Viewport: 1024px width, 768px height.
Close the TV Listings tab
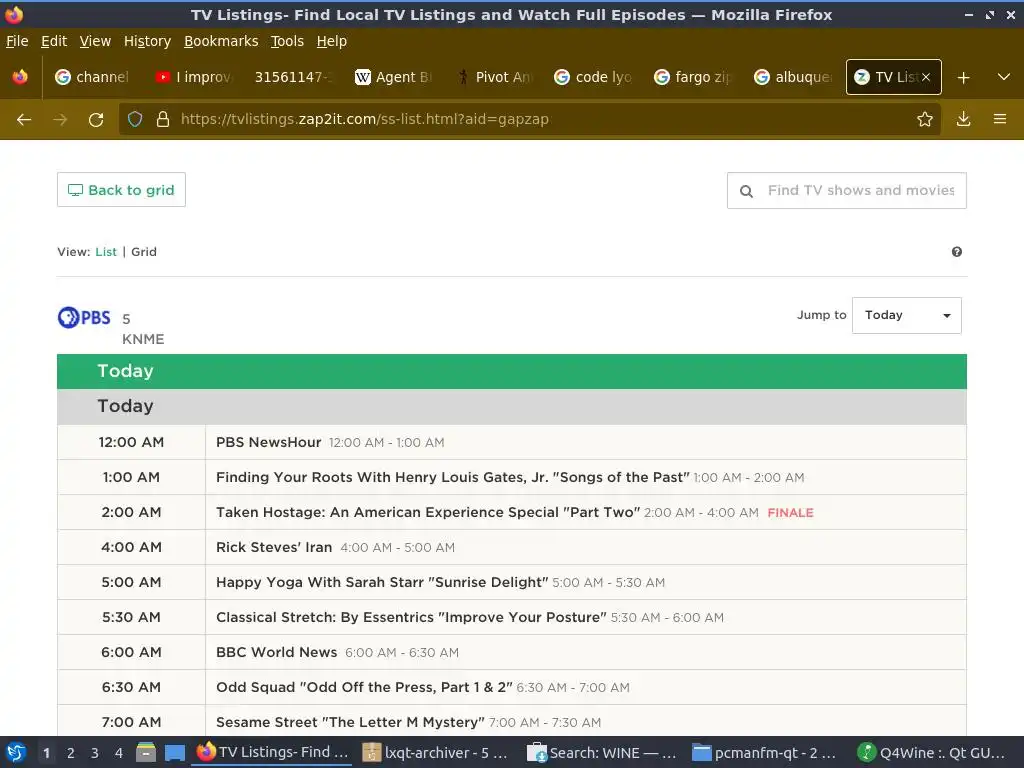click(926, 77)
